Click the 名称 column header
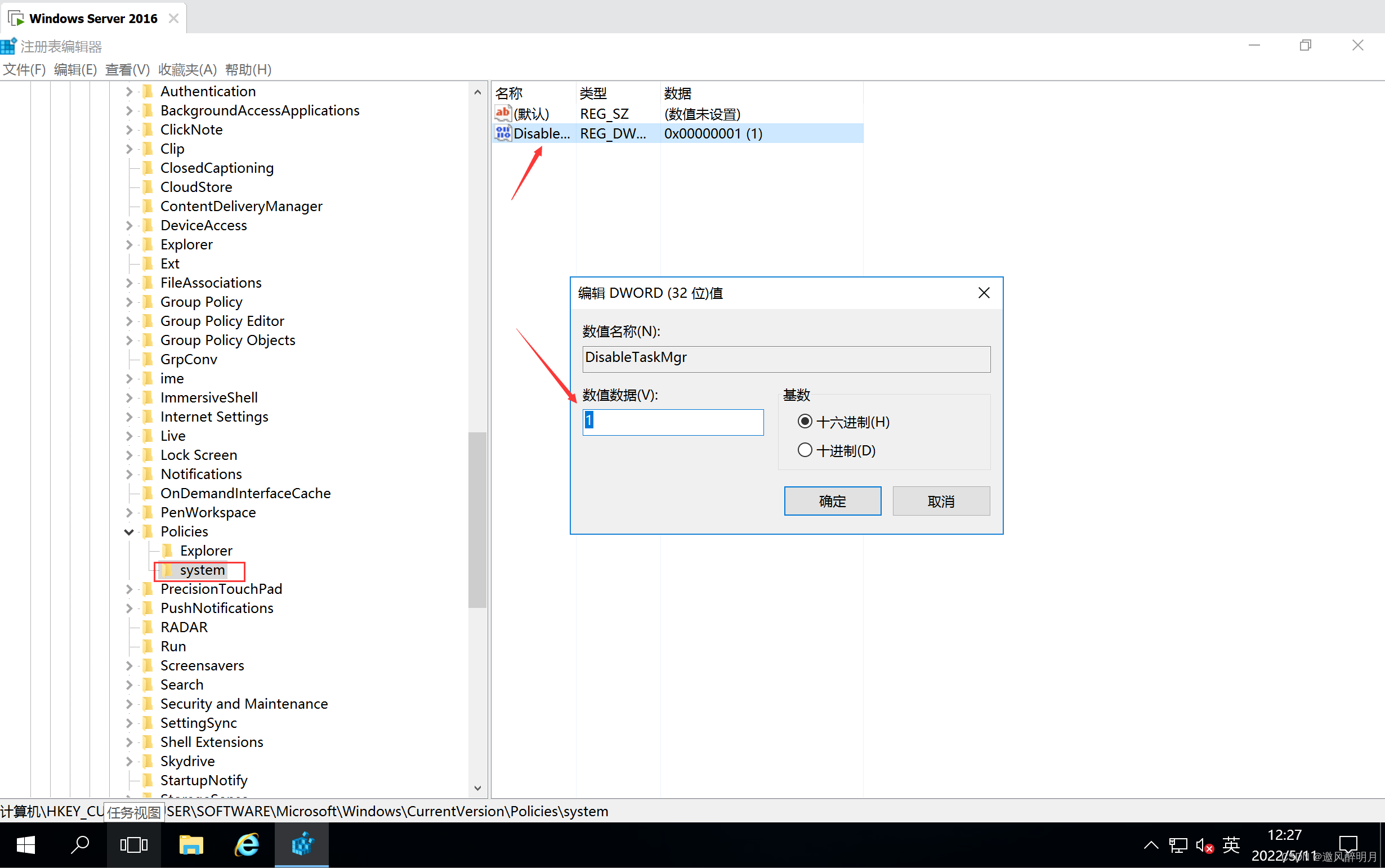 (533, 93)
